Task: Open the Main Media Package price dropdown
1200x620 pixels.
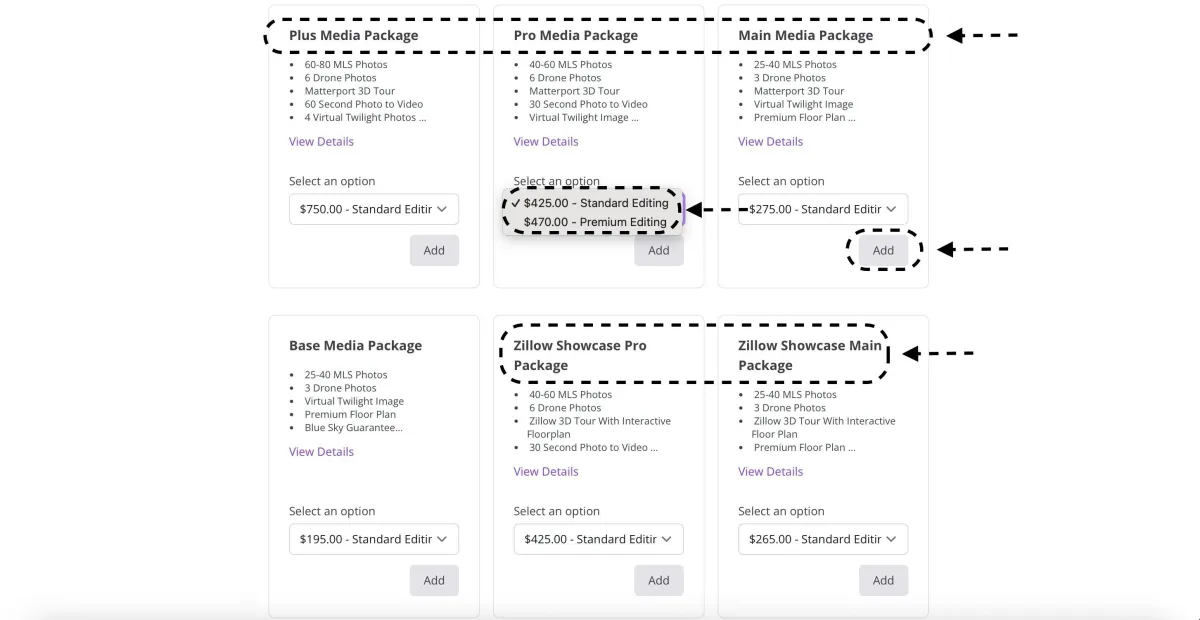Action: click(x=823, y=209)
